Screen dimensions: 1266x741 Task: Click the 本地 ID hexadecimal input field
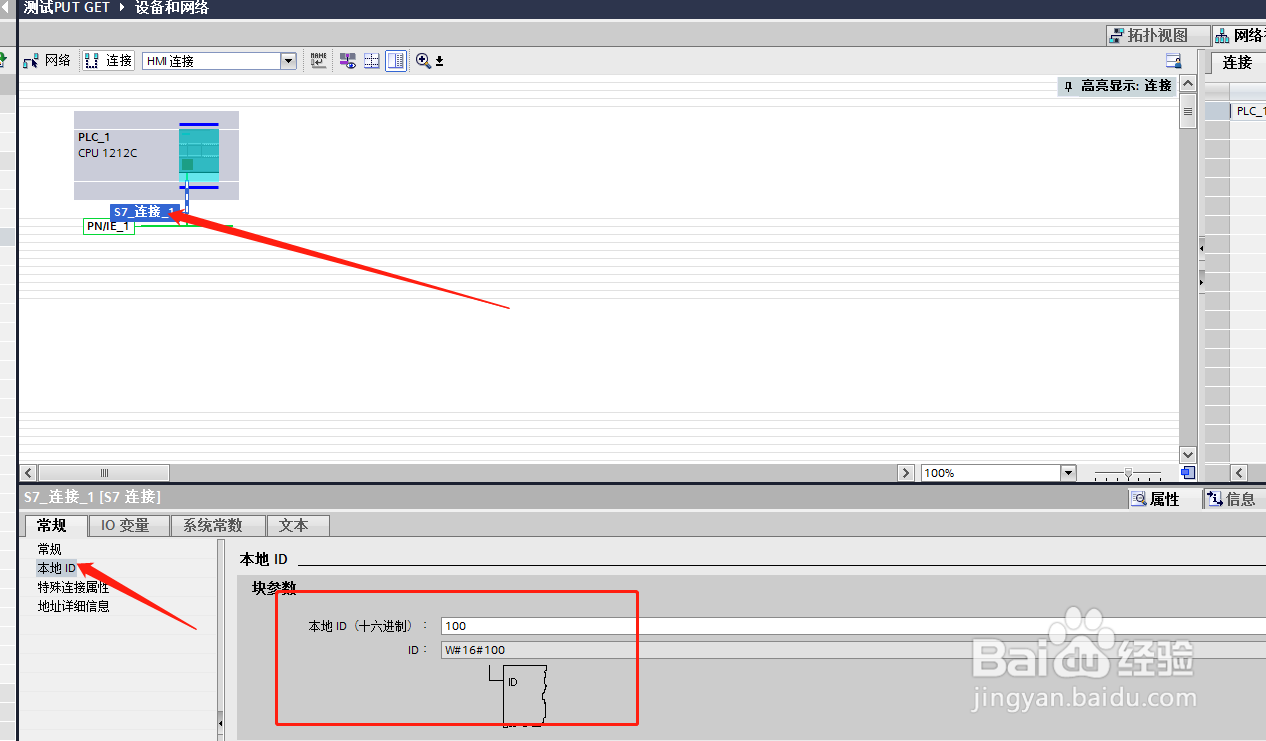(853, 626)
